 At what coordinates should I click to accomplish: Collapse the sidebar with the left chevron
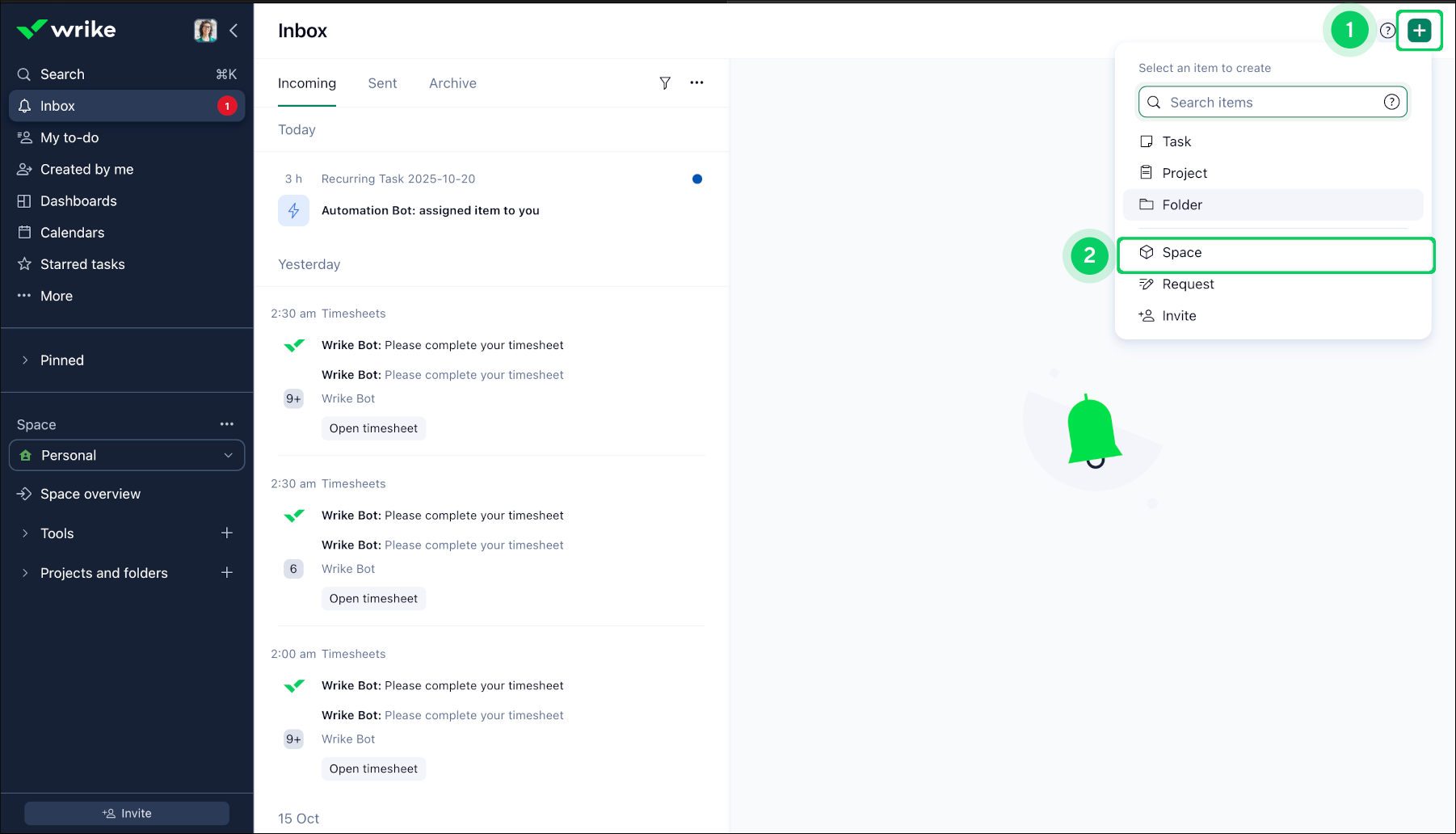coord(234,31)
